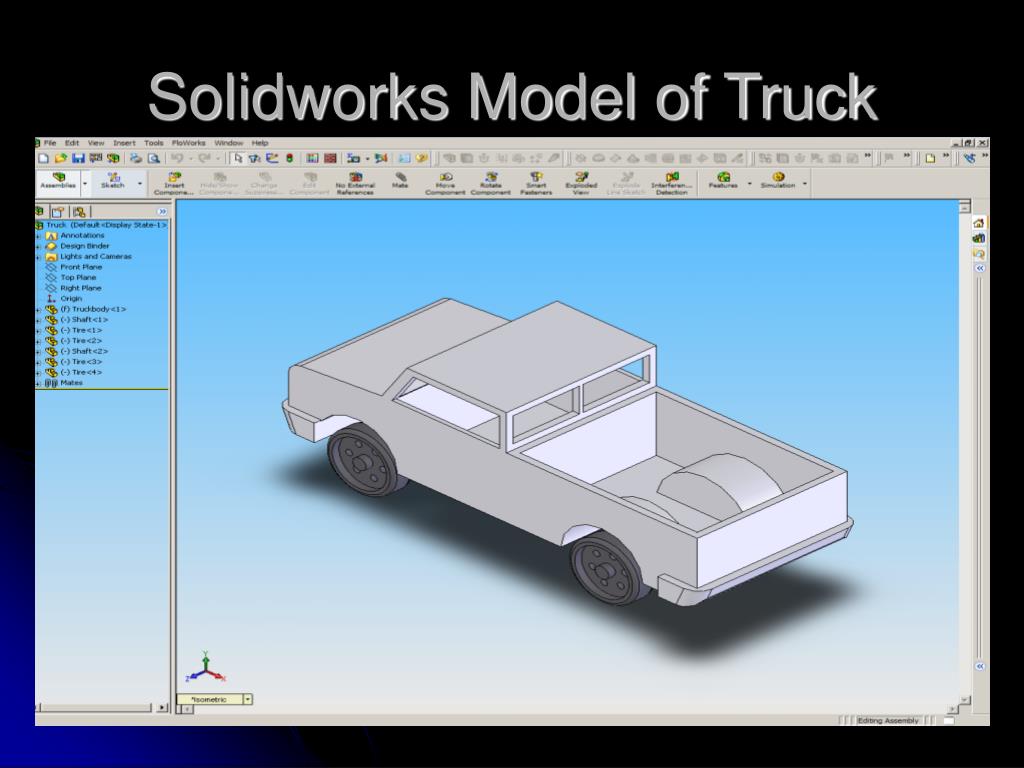The width and height of the screenshot is (1024, 768).
Task: Click the coordinate triad in viewport
Action: click(206, 667)
